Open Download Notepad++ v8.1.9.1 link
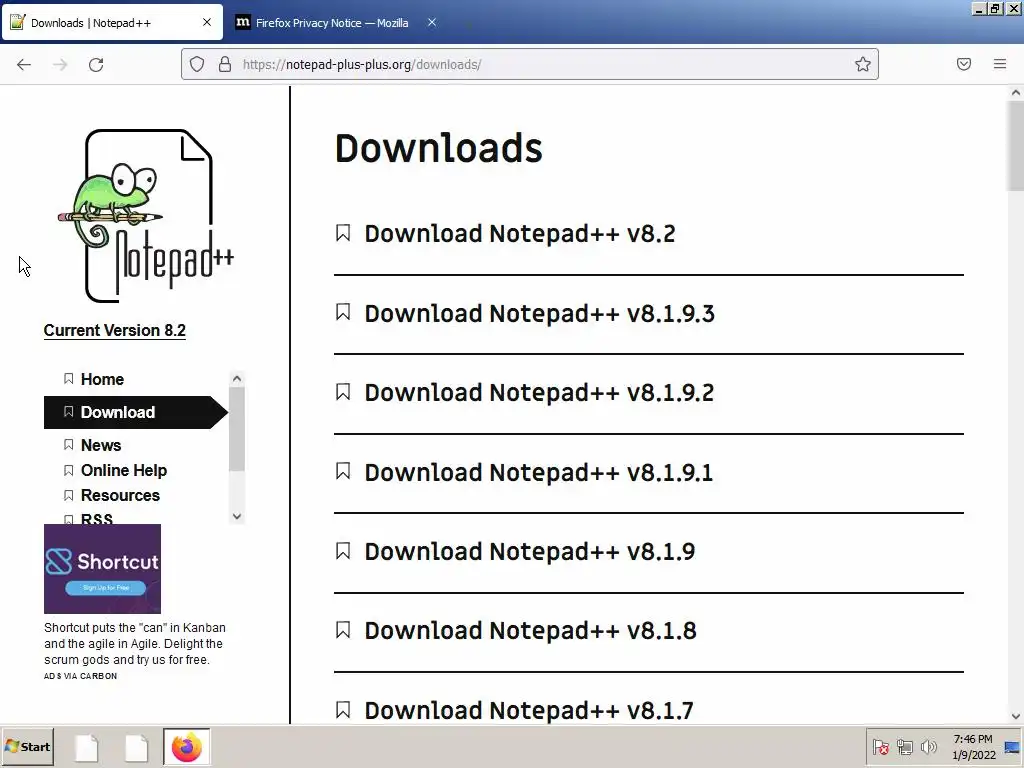Screen dimensions: 1024x768 coord(539,472)
